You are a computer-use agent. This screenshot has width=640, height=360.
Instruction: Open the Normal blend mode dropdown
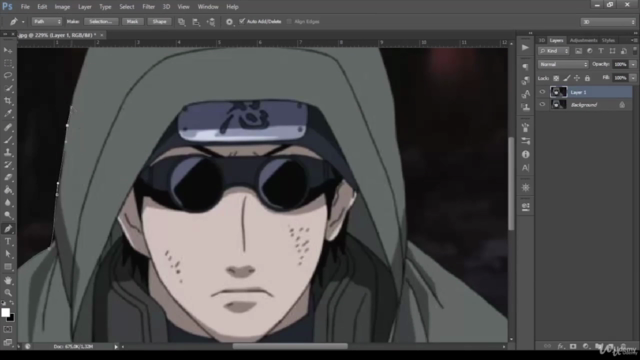tap(563, 64)
